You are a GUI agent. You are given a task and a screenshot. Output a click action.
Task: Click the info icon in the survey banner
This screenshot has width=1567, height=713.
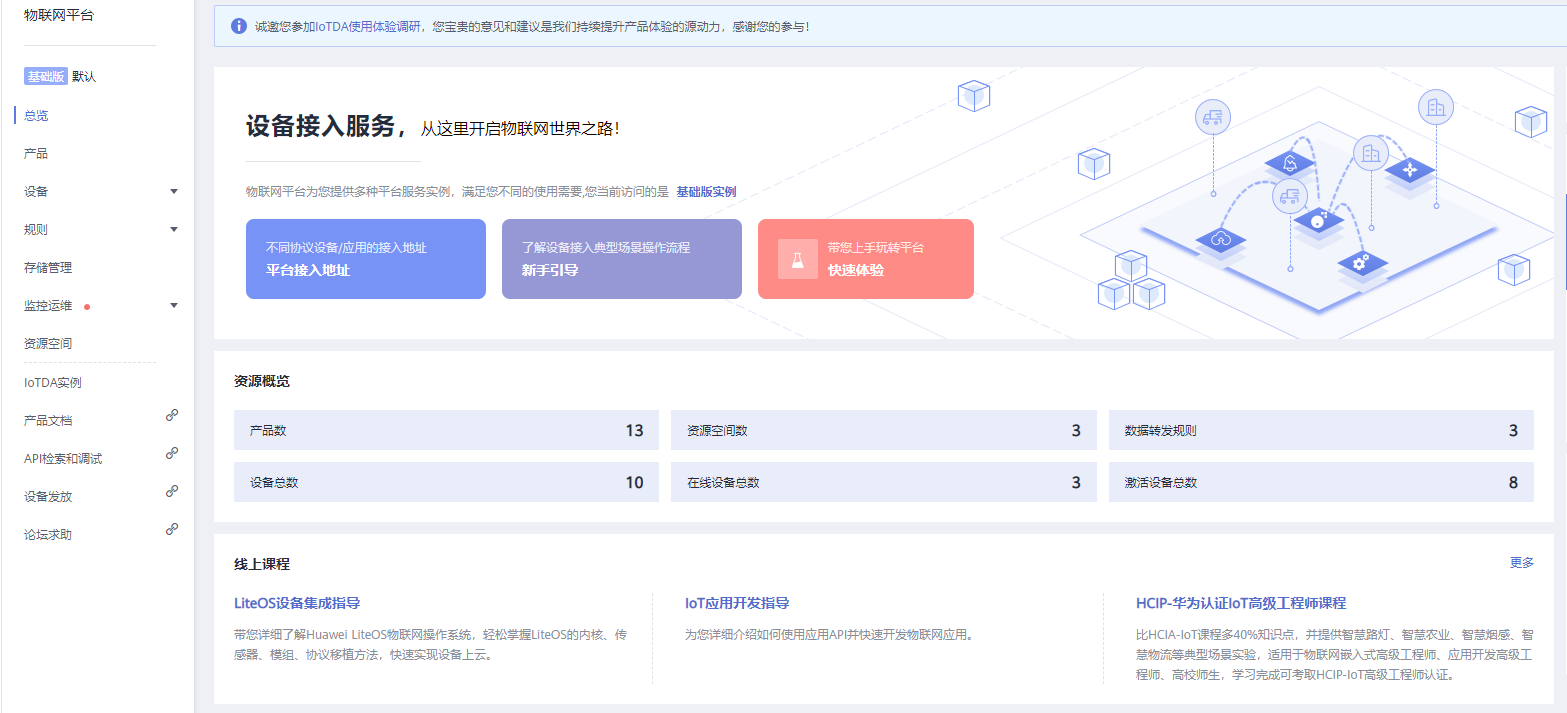pyautogui.click(x=239, y=26)
